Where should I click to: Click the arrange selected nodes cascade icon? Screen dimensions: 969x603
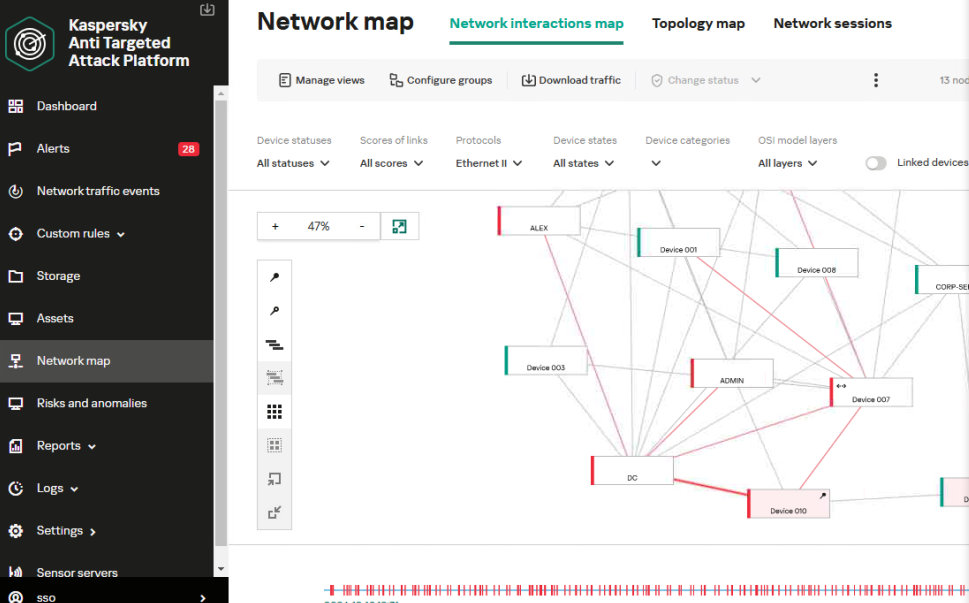274,378
